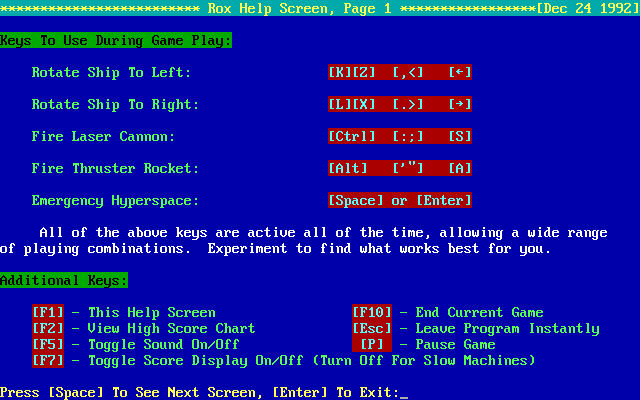
Task: Click the [Ctrl] [:;] [S] key box
Action: click(x=400, y=136)
